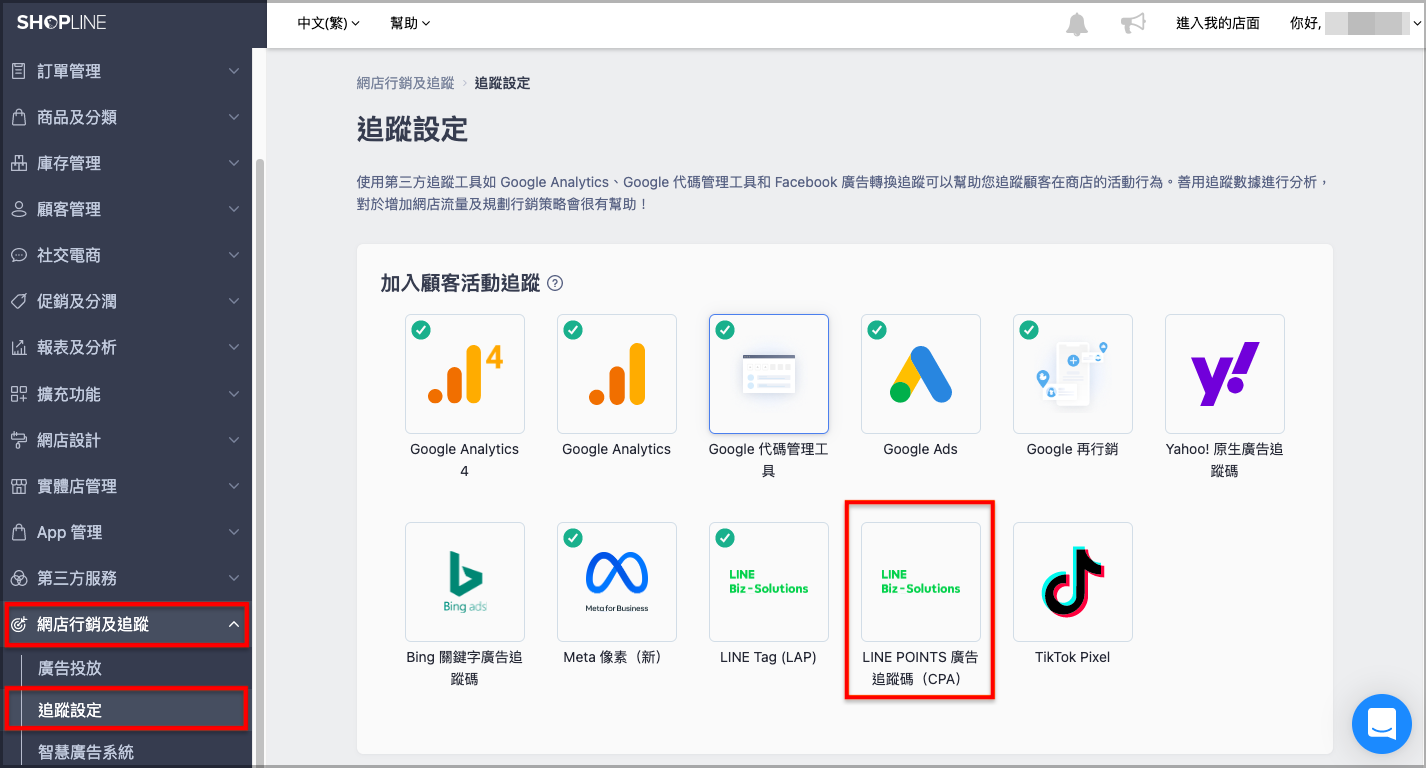Click green checkmark on Google 再行銷 card
Viewport: 1426px width, 768px height.
1029,330
